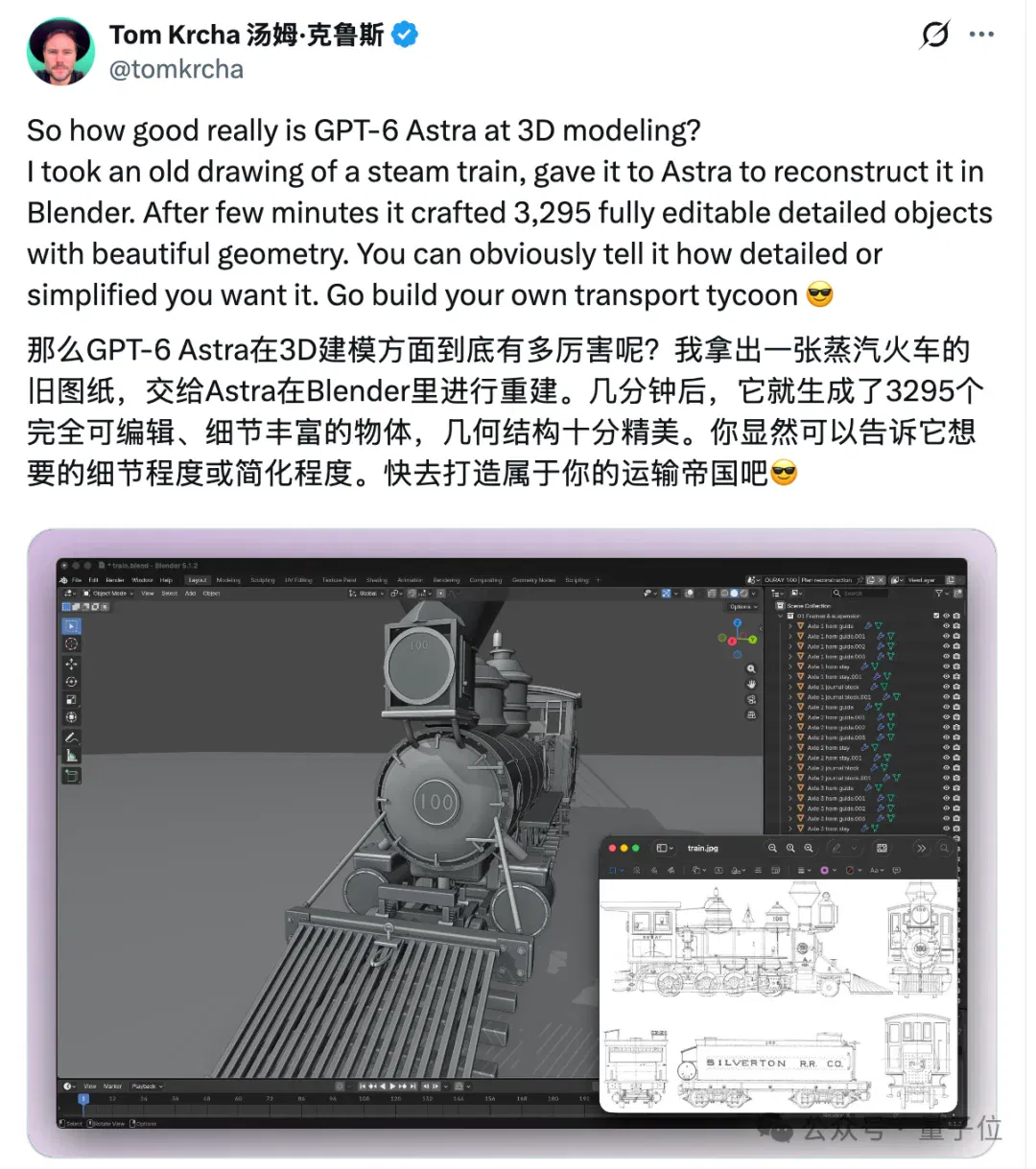Open the Playback dropdown in timeline
The image size is (1036, 1169).
coord(147,1087)
